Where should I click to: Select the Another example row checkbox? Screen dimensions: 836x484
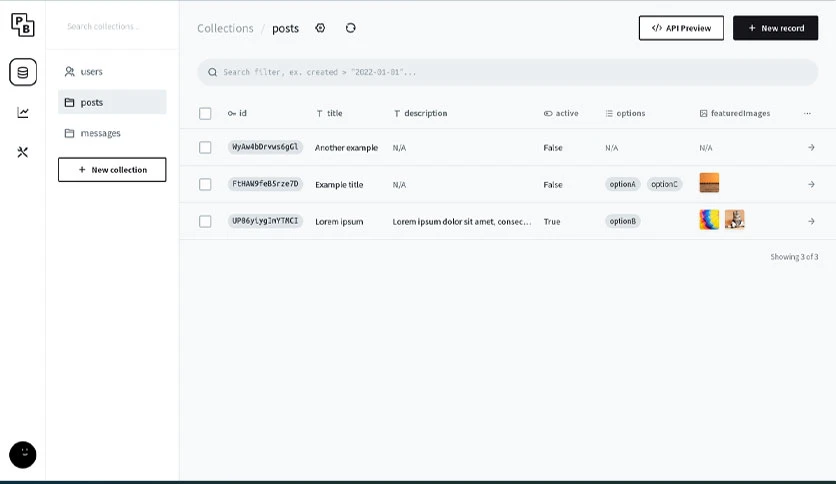(205, 147)
